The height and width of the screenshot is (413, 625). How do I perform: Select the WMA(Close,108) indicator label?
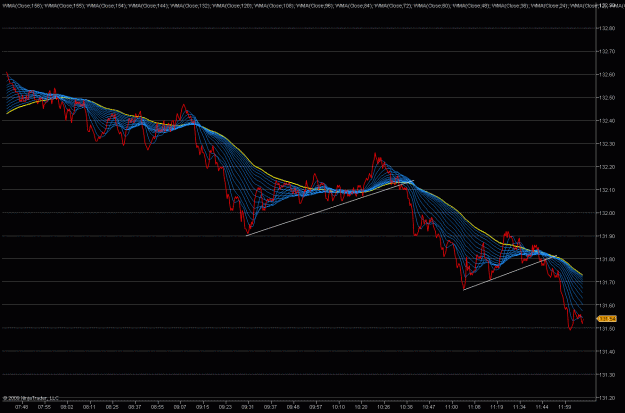pos(274,6)
